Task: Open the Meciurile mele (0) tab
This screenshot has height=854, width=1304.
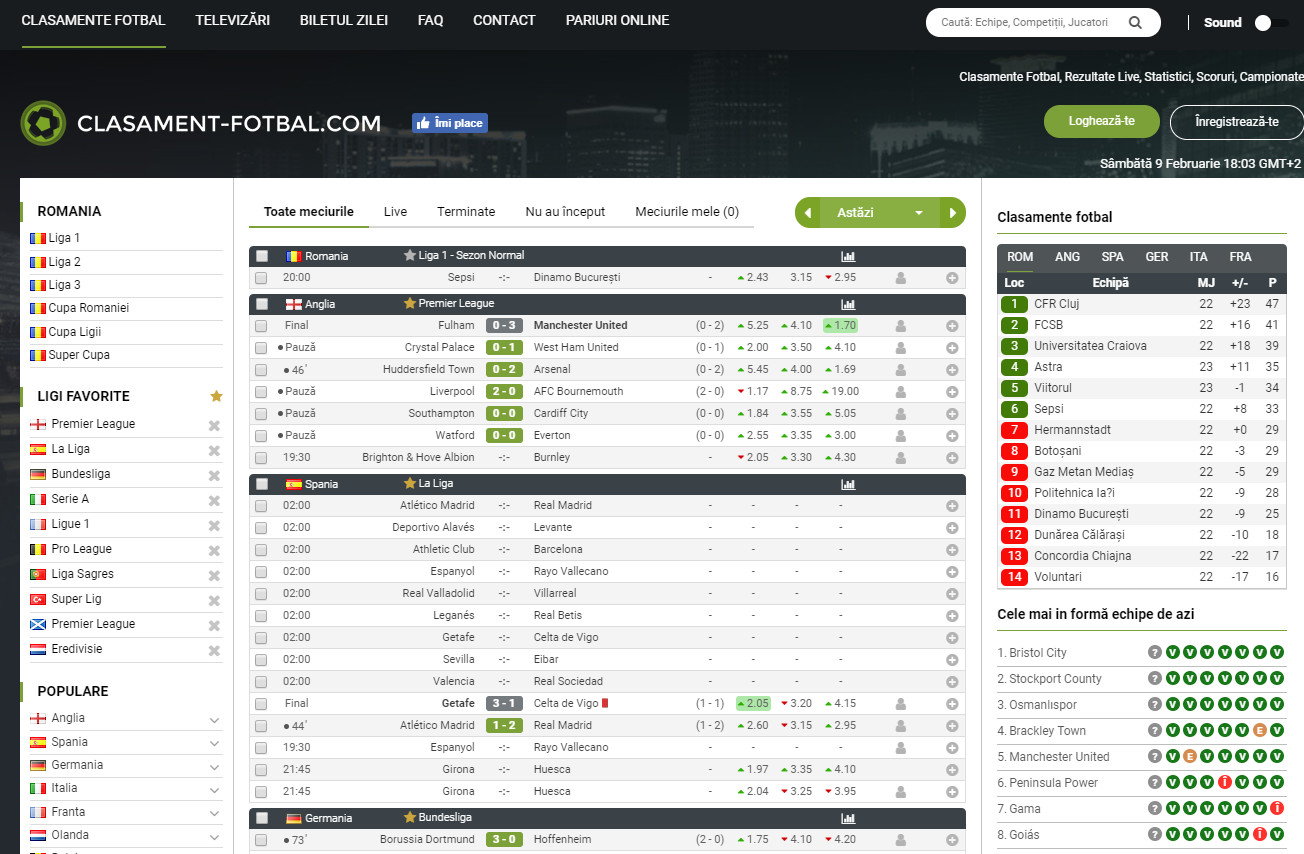Action: 687,211
